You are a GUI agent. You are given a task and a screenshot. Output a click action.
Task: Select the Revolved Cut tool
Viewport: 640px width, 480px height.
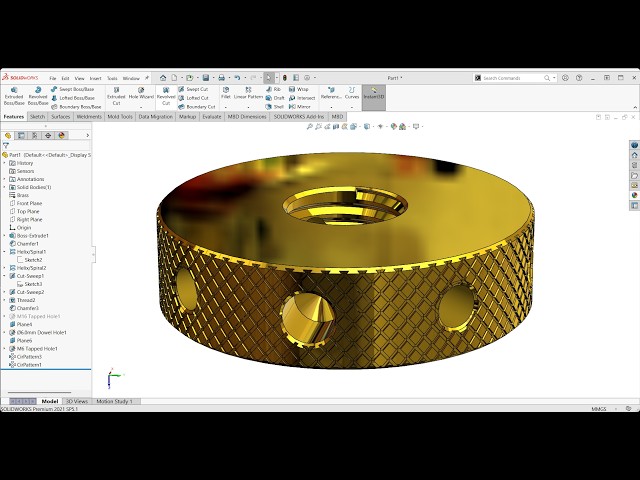click(166, 96)
